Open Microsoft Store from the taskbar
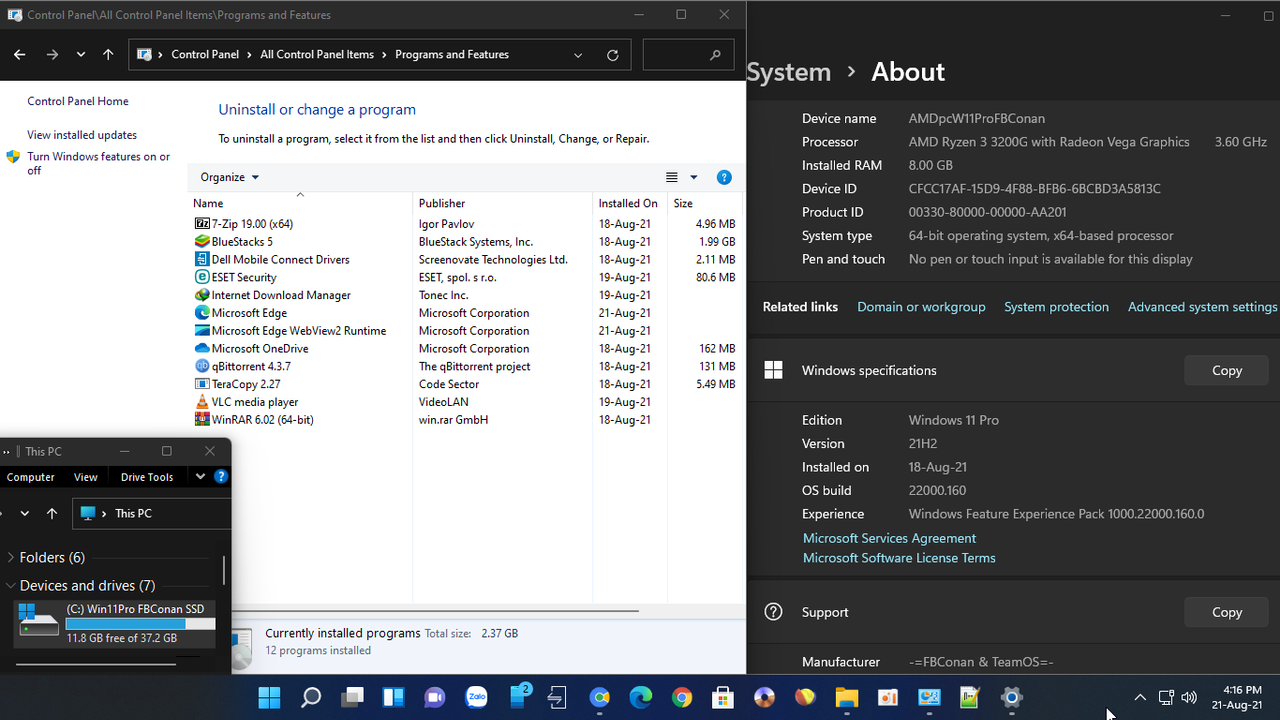Viewport: 1280px width, 720px height. [723, 697]
